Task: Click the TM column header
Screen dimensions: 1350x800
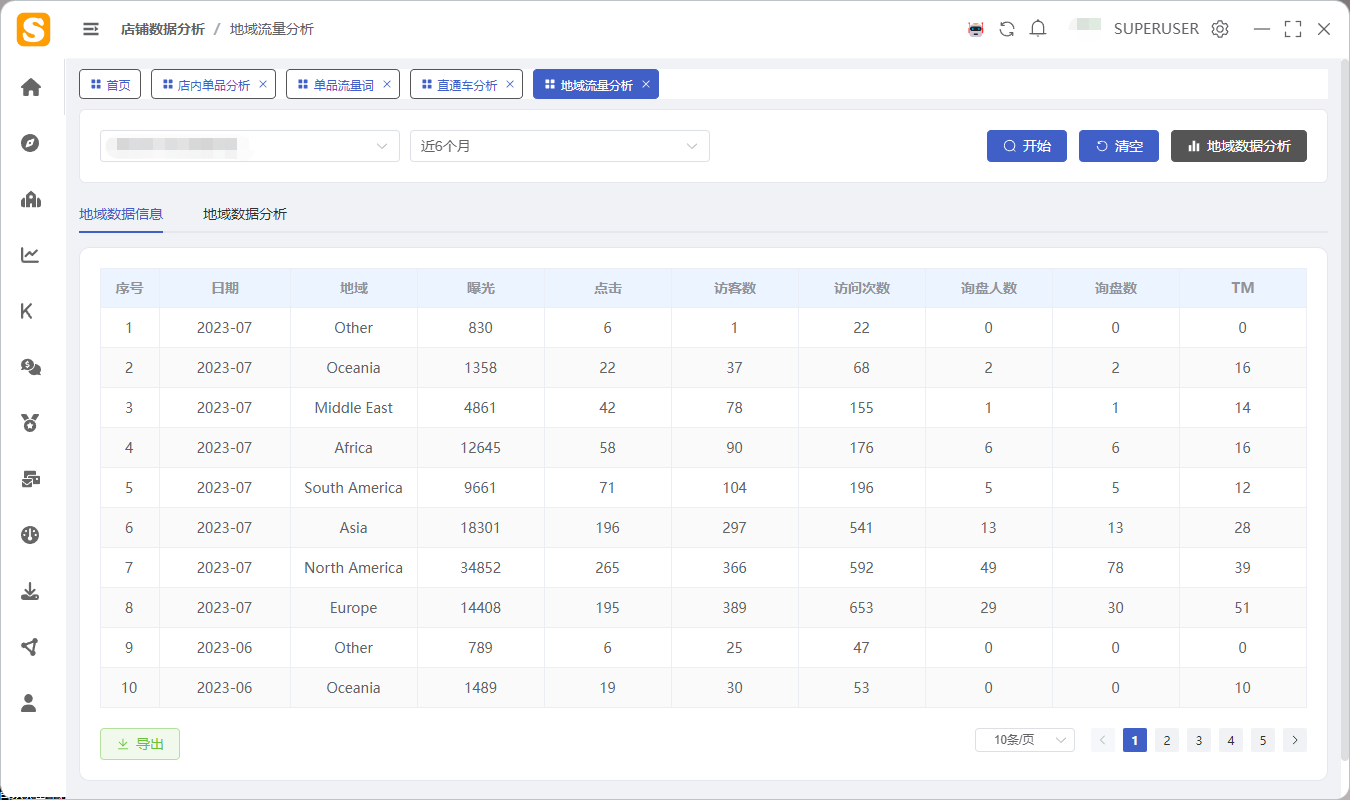Action: click(x=1243, y=288)
